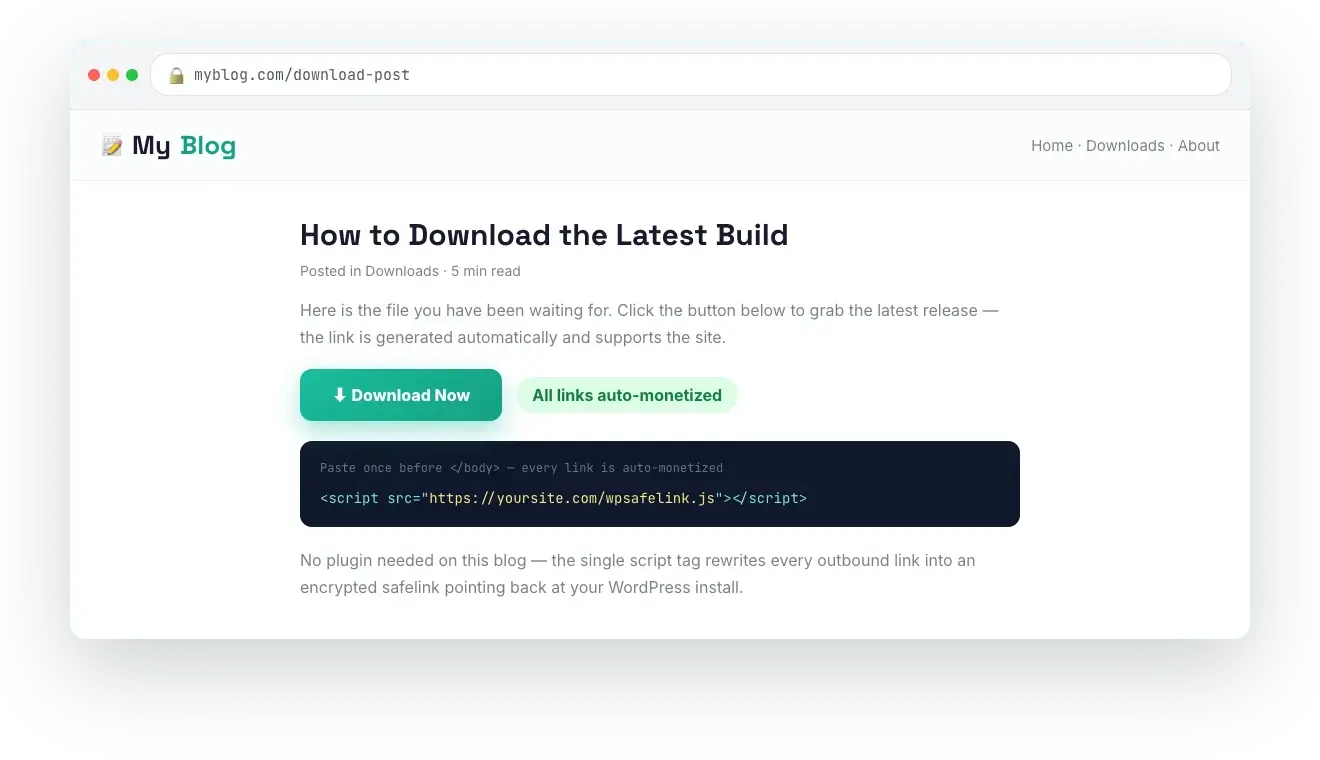Click the Paste once before body comment
This screenshot has width=1320, height=760.
coord(521,468)
